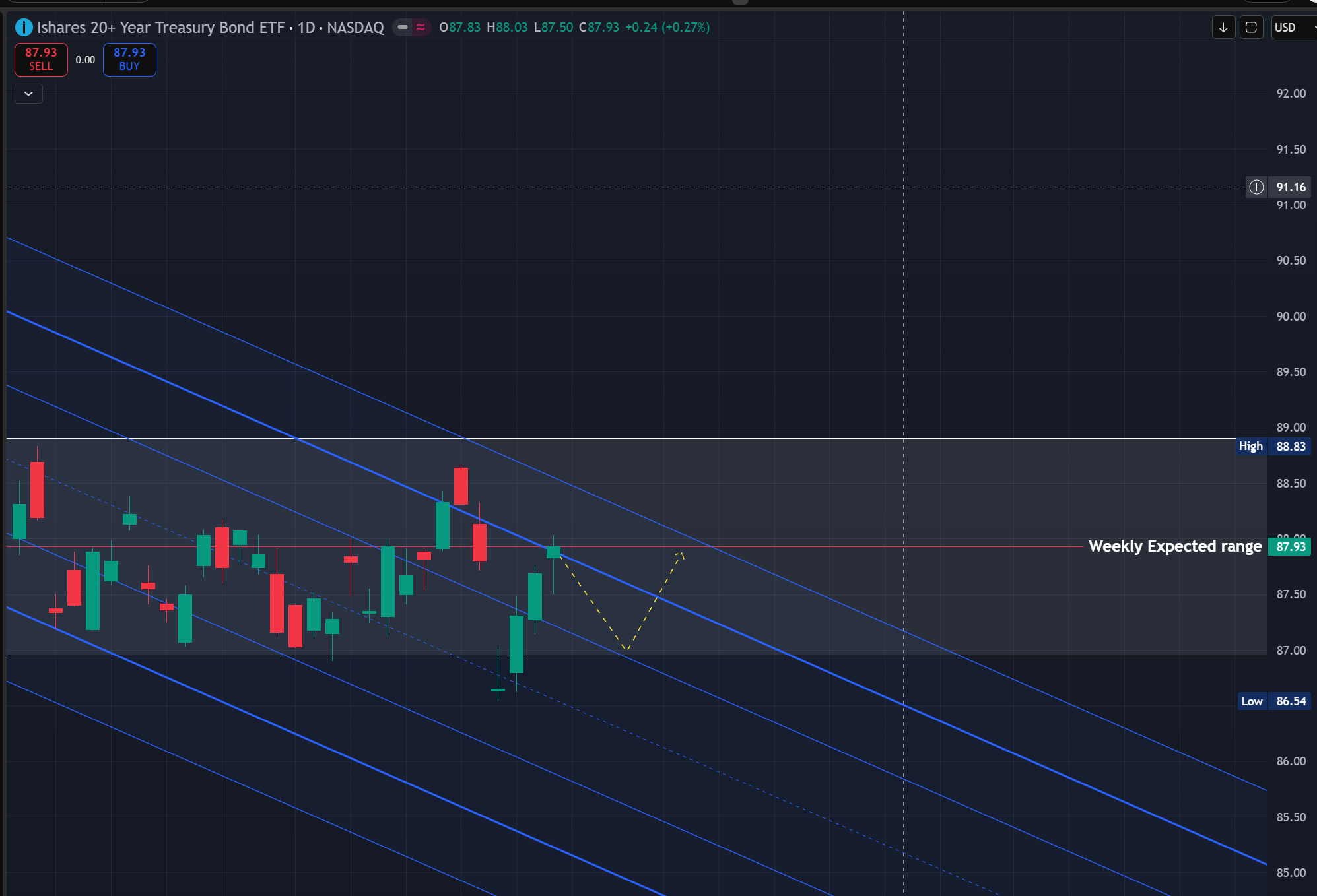Click the fullscreen frame icon beside USD

(1251, 28)
